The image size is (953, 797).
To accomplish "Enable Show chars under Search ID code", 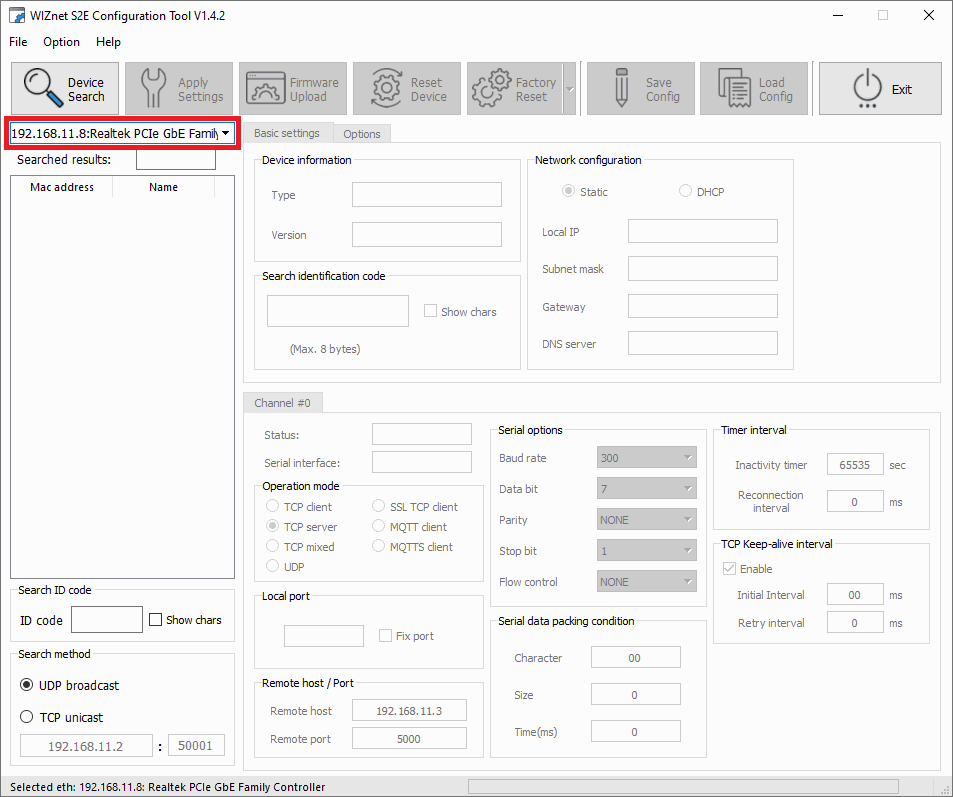I will click(155, 620).
